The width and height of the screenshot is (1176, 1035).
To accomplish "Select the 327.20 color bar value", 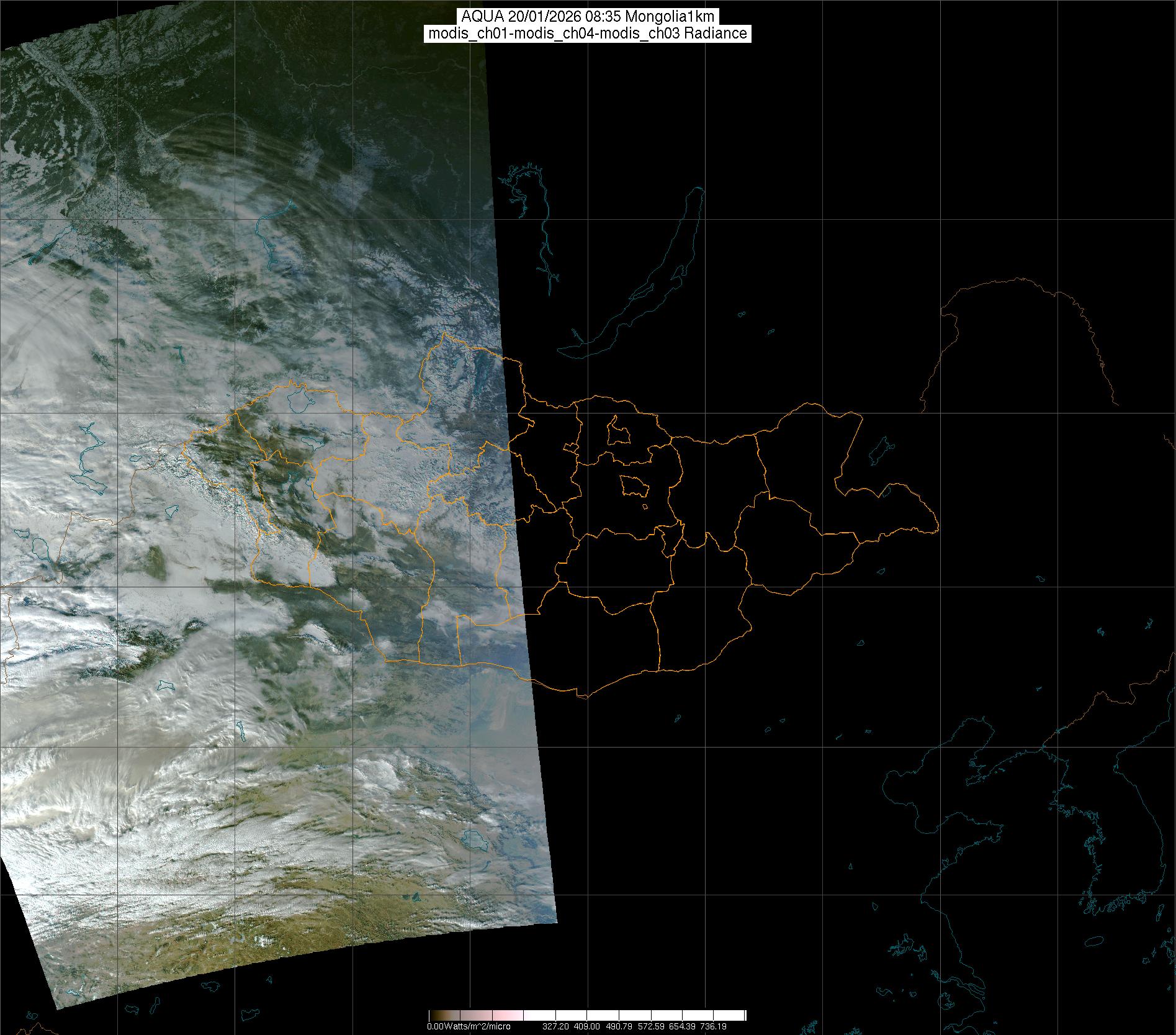I will [555, 1026].
